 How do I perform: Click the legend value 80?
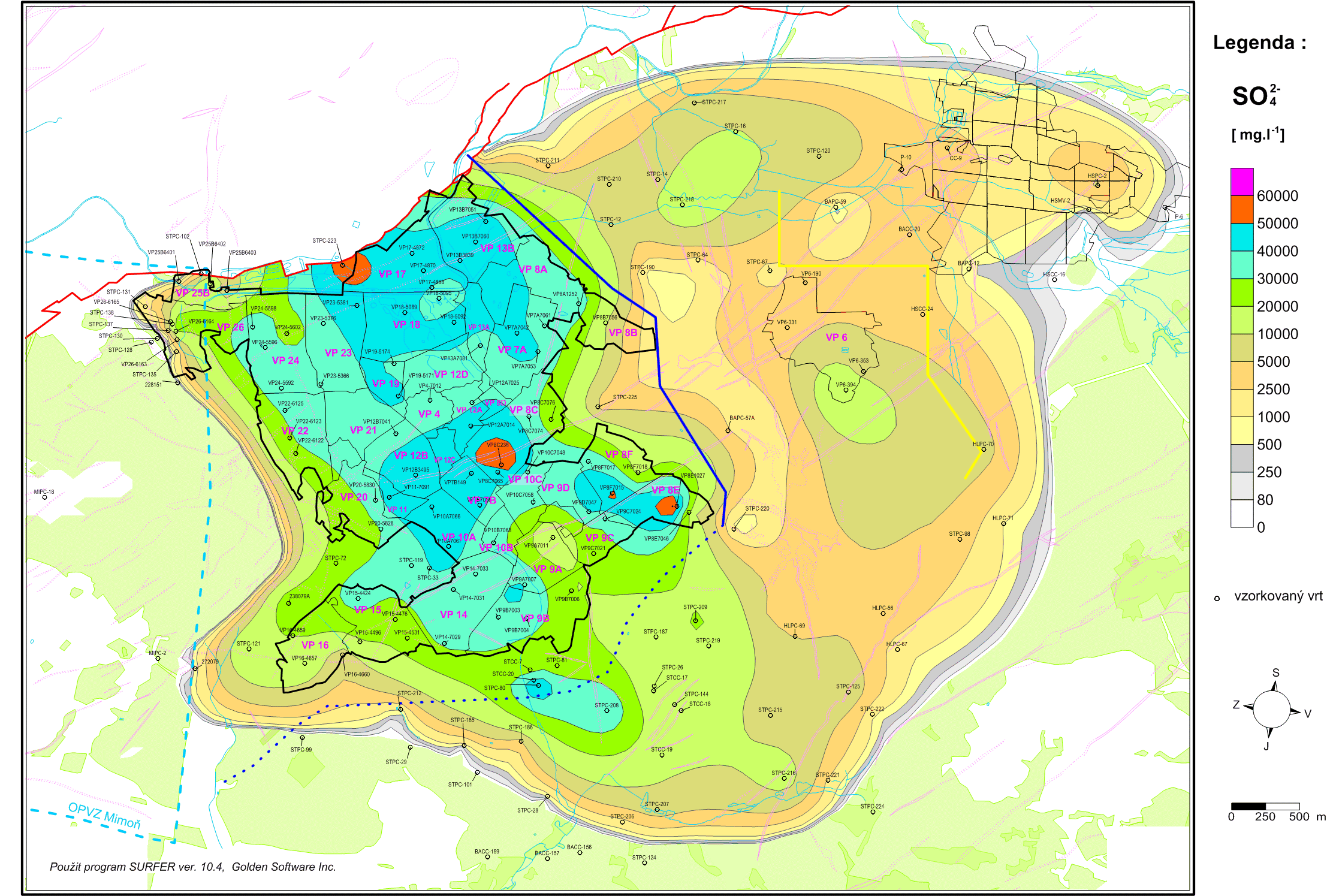point(1265,500)
